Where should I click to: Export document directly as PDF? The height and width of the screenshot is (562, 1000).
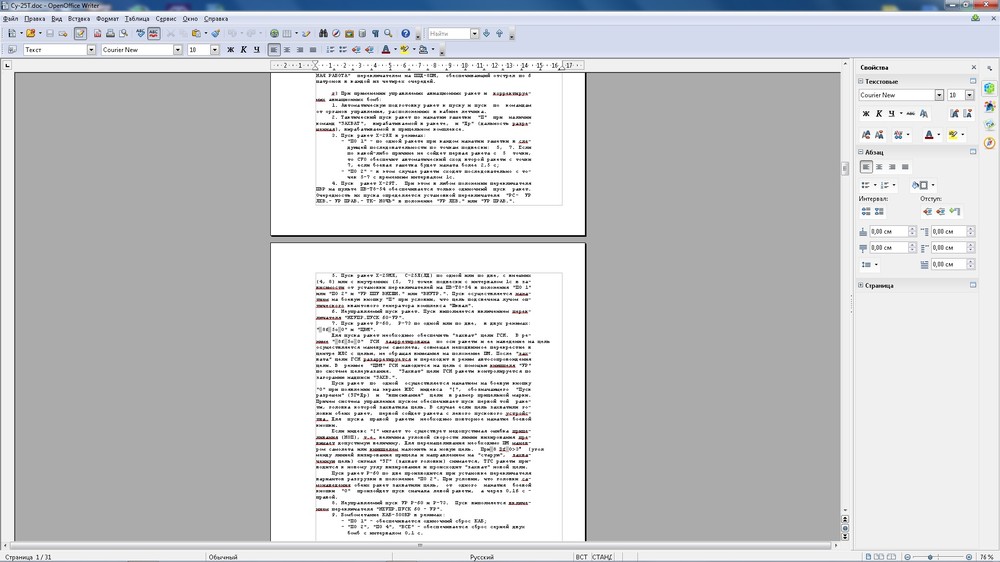coord(98,33)
